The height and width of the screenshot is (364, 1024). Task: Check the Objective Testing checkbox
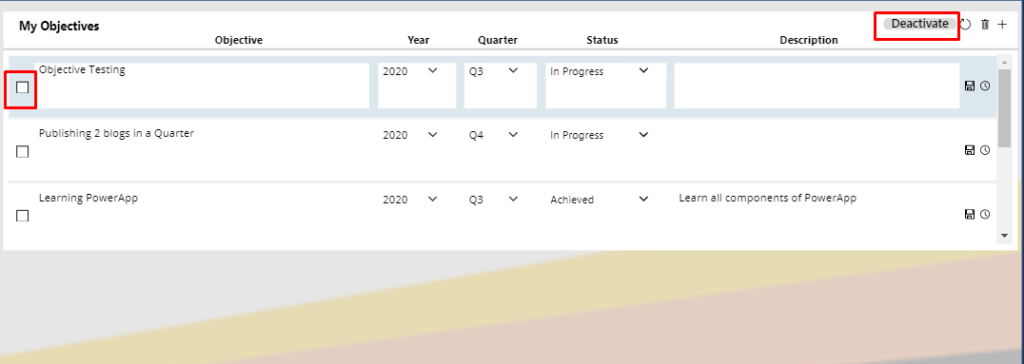pyautogui.click(x=22, y=87)
